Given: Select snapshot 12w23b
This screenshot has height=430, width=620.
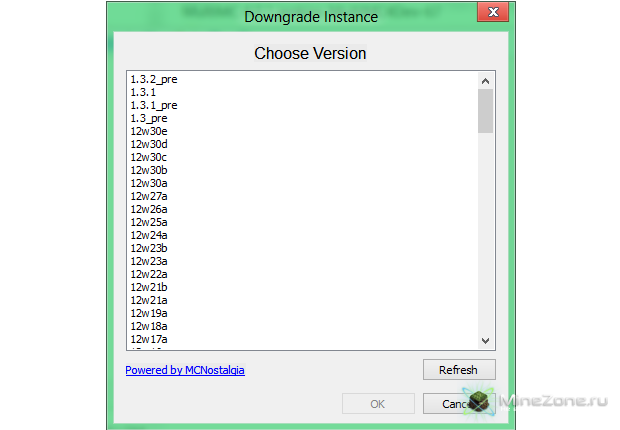Looking at the screenshot, I should [149, 248].
